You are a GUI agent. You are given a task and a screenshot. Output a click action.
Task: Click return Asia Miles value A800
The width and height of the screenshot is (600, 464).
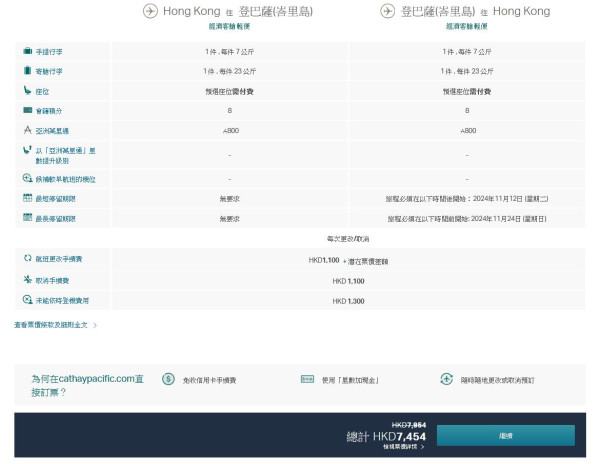468,131
